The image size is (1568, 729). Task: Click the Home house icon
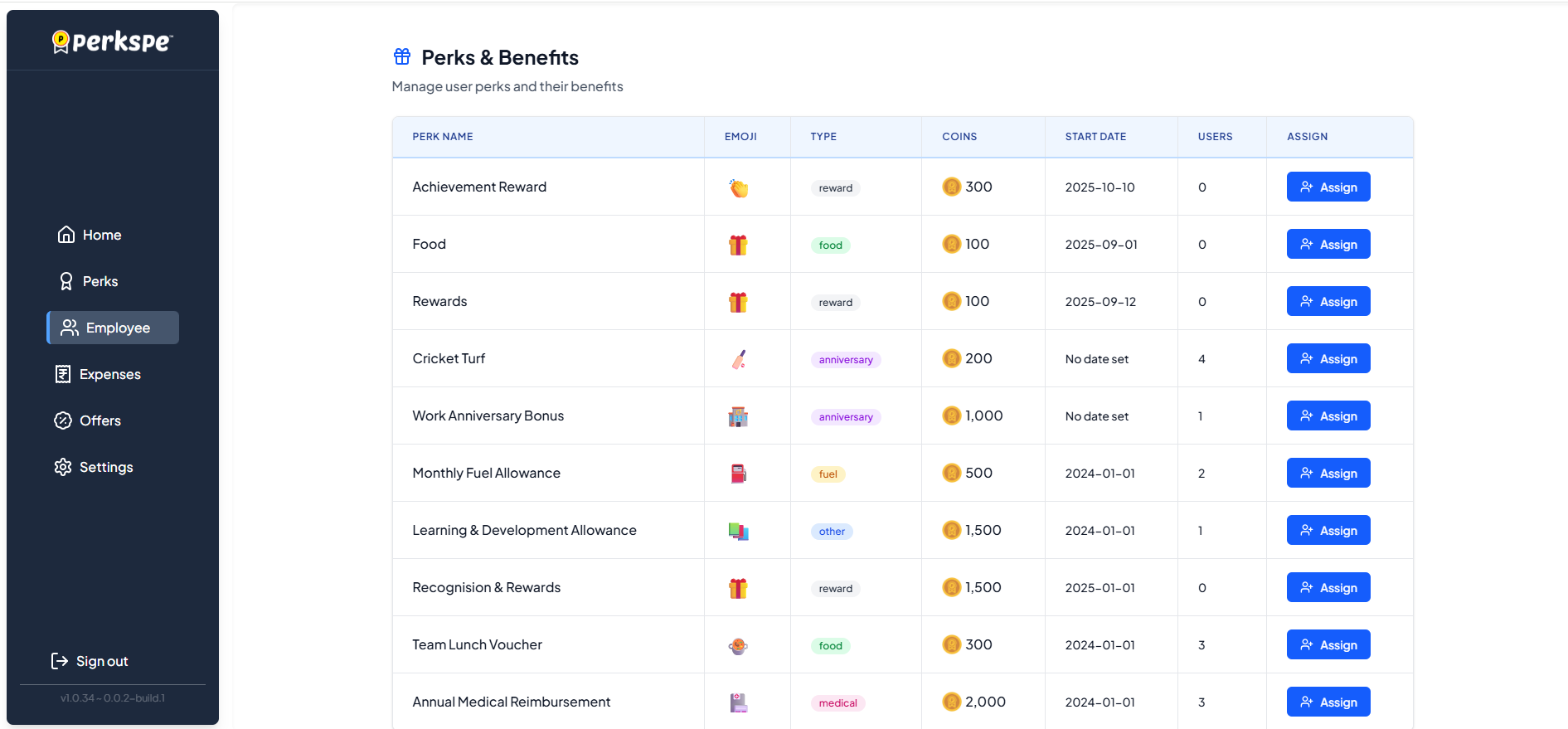[66, 235]
